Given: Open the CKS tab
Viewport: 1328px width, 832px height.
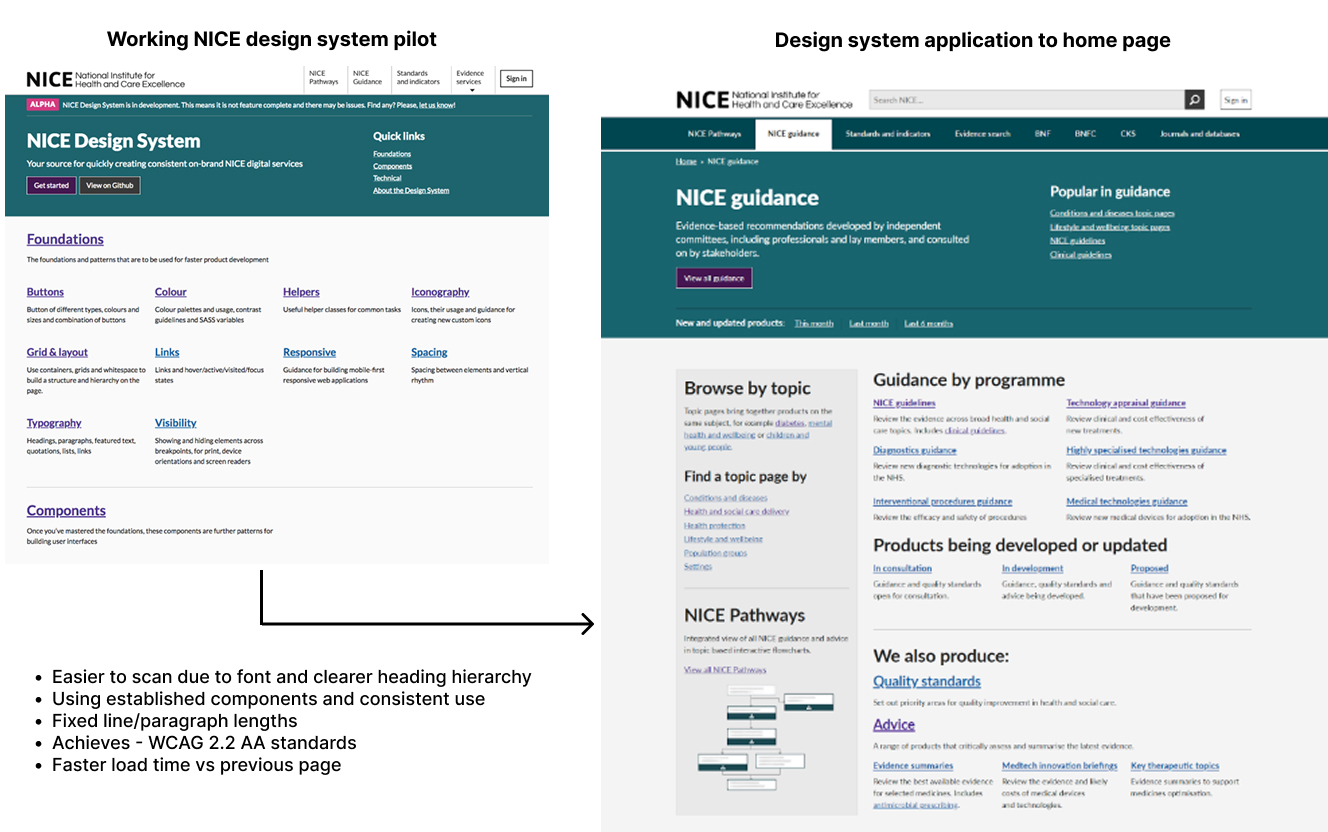Looking at the screenshot, I should pyautogui.click(x=1128, y=134).
